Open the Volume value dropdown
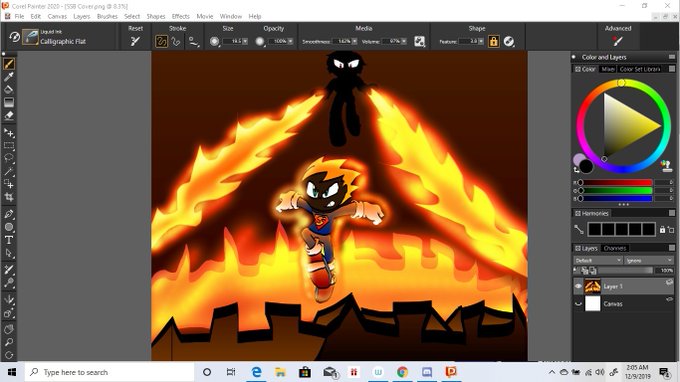680x382 pixels. pos(404,41)
